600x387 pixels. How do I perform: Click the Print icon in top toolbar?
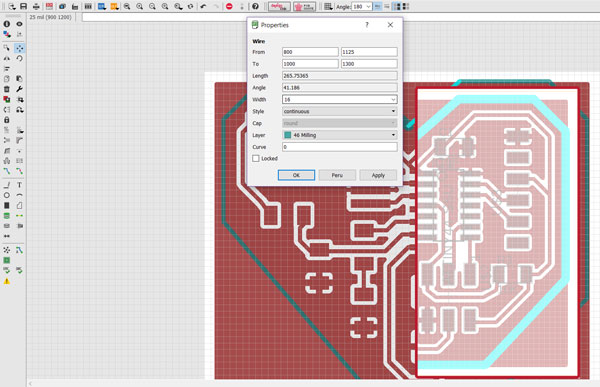point(36,6)
